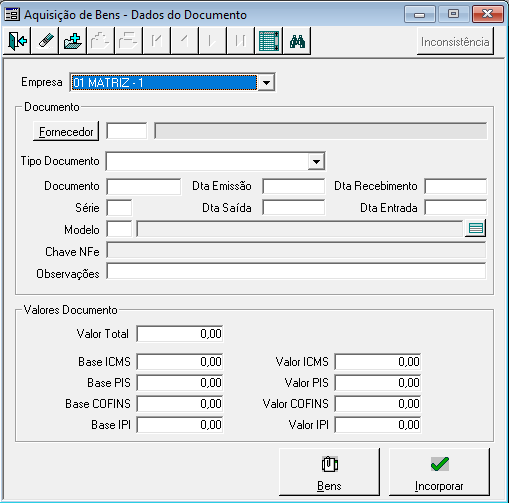Click the Bens button

click(x=329, y=472)
